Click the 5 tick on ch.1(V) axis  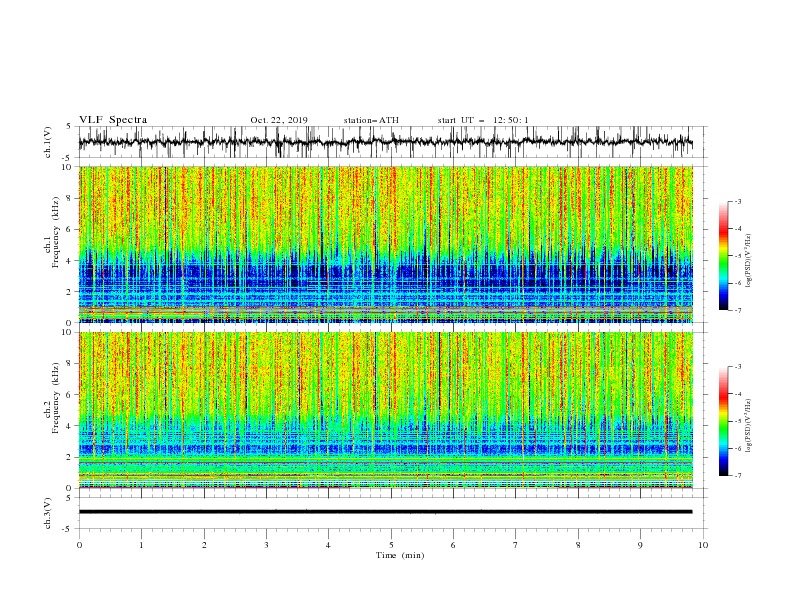69,126
